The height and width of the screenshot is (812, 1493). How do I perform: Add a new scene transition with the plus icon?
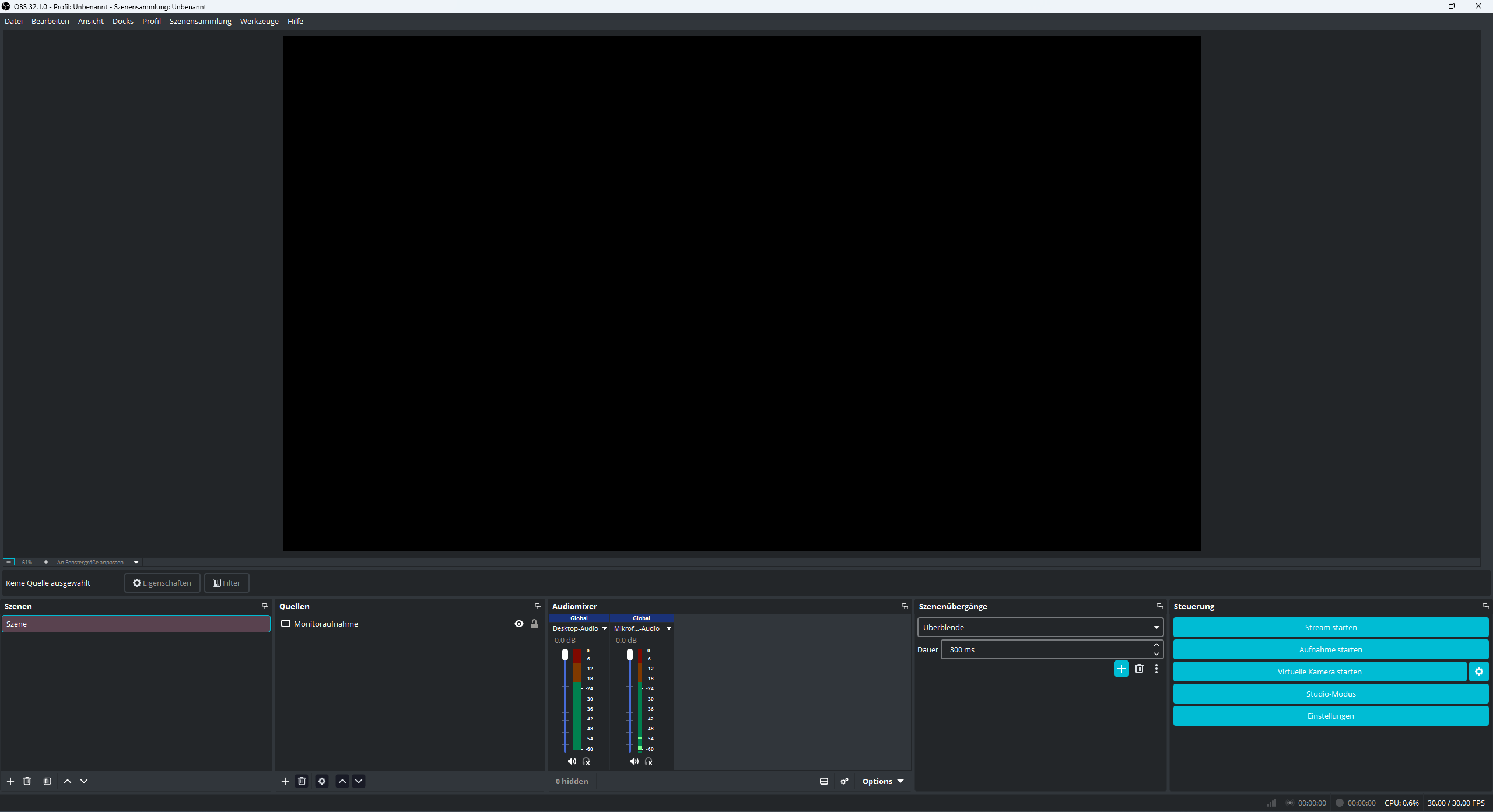[x=1121, y=669]
